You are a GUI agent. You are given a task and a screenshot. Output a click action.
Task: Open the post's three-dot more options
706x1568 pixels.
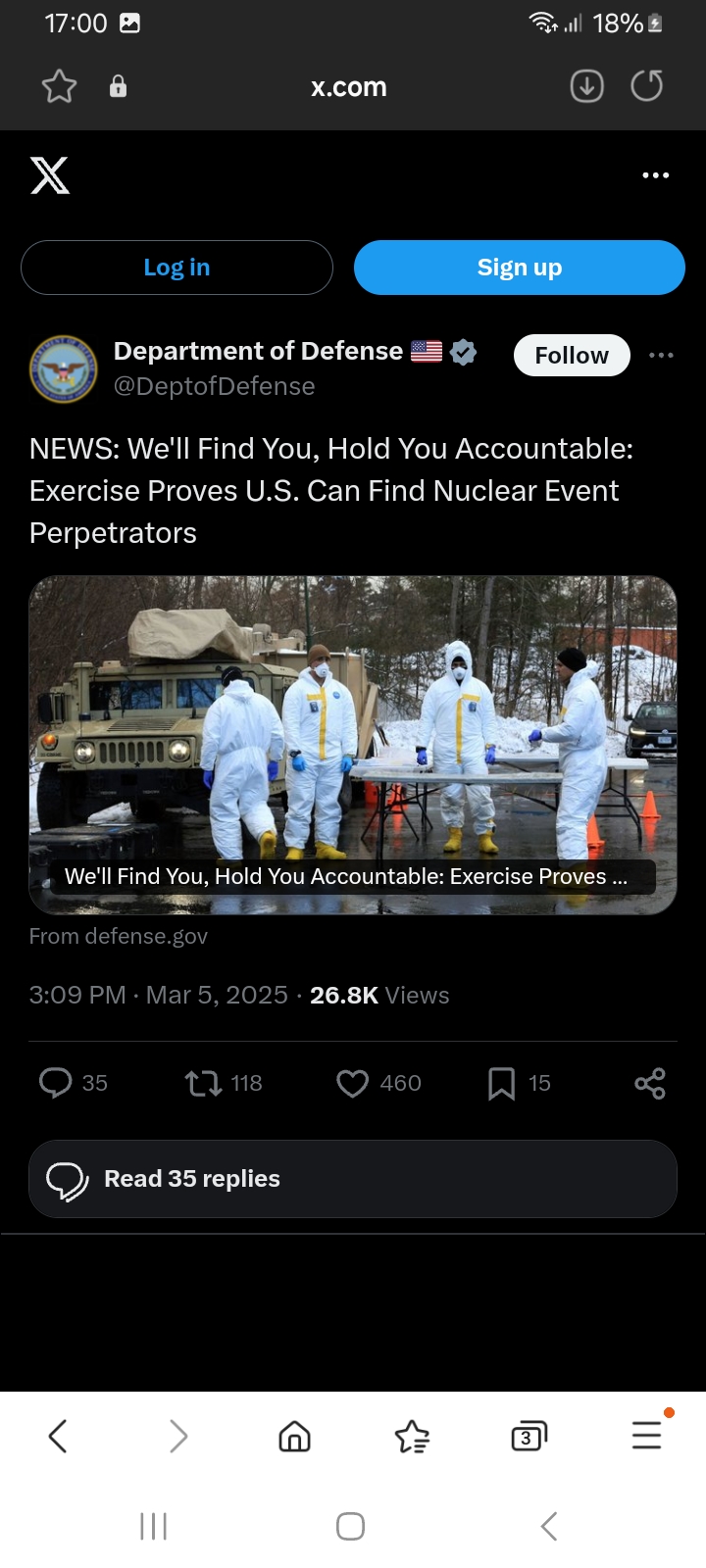click(x=662, y=355)
